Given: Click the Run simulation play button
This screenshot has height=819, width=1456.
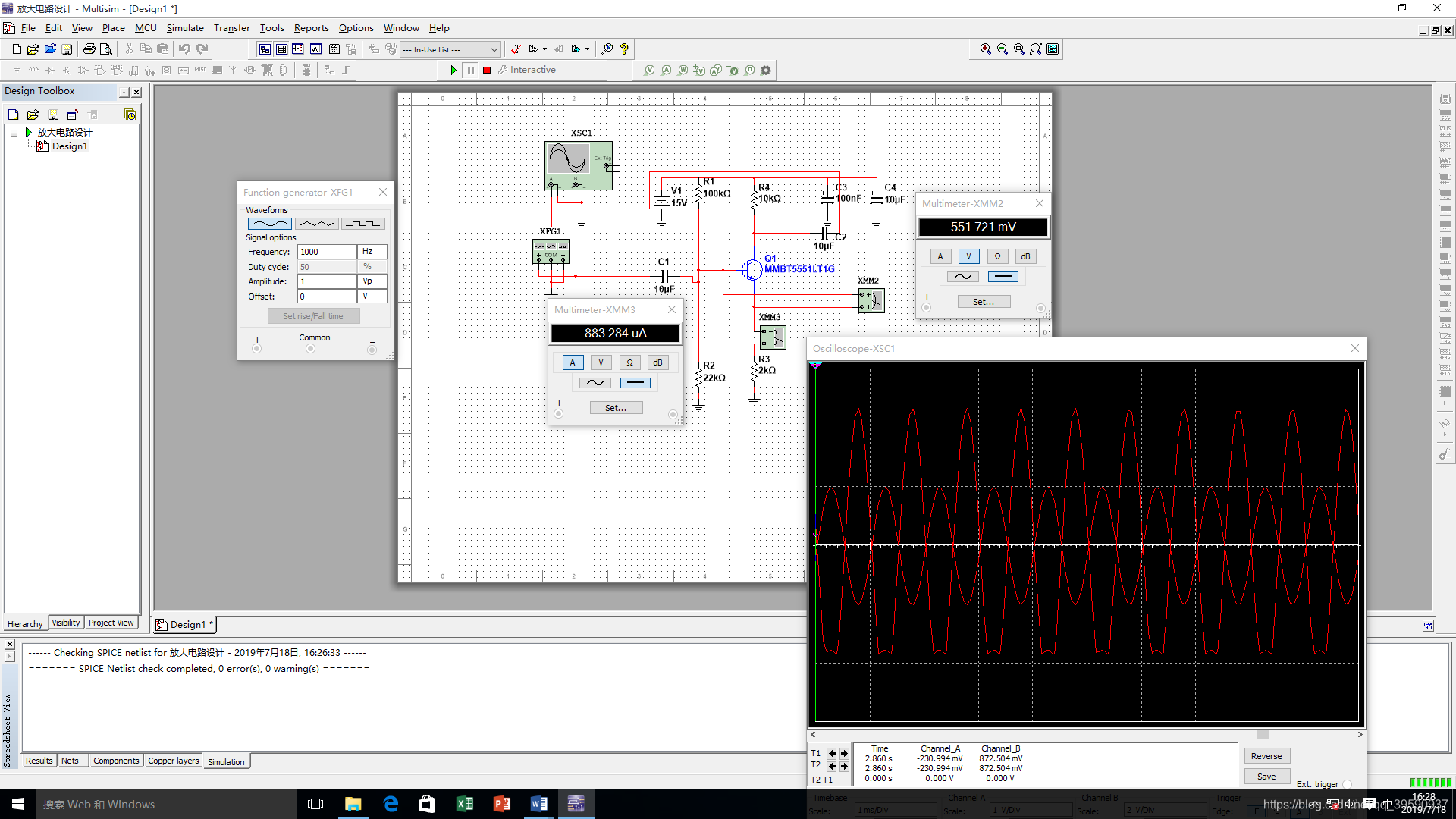Looking at the screenshot, I should pos(453,70).
